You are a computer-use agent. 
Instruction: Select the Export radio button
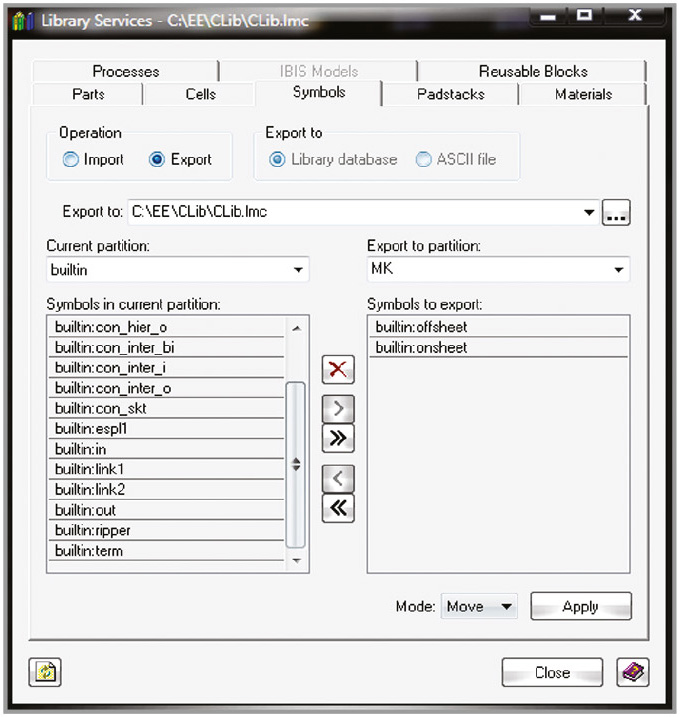(157, 159)
